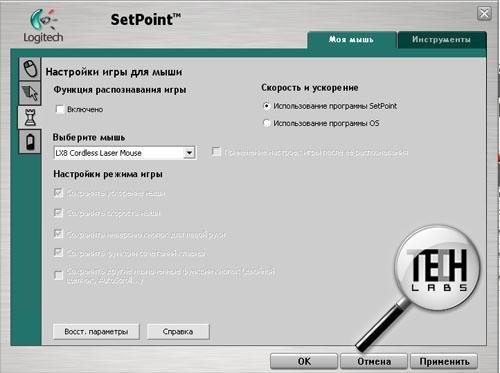Toggle the greyed checkbox beside mouse dropdown
Viewport: 500px width, 373px height.
point(216,152)
